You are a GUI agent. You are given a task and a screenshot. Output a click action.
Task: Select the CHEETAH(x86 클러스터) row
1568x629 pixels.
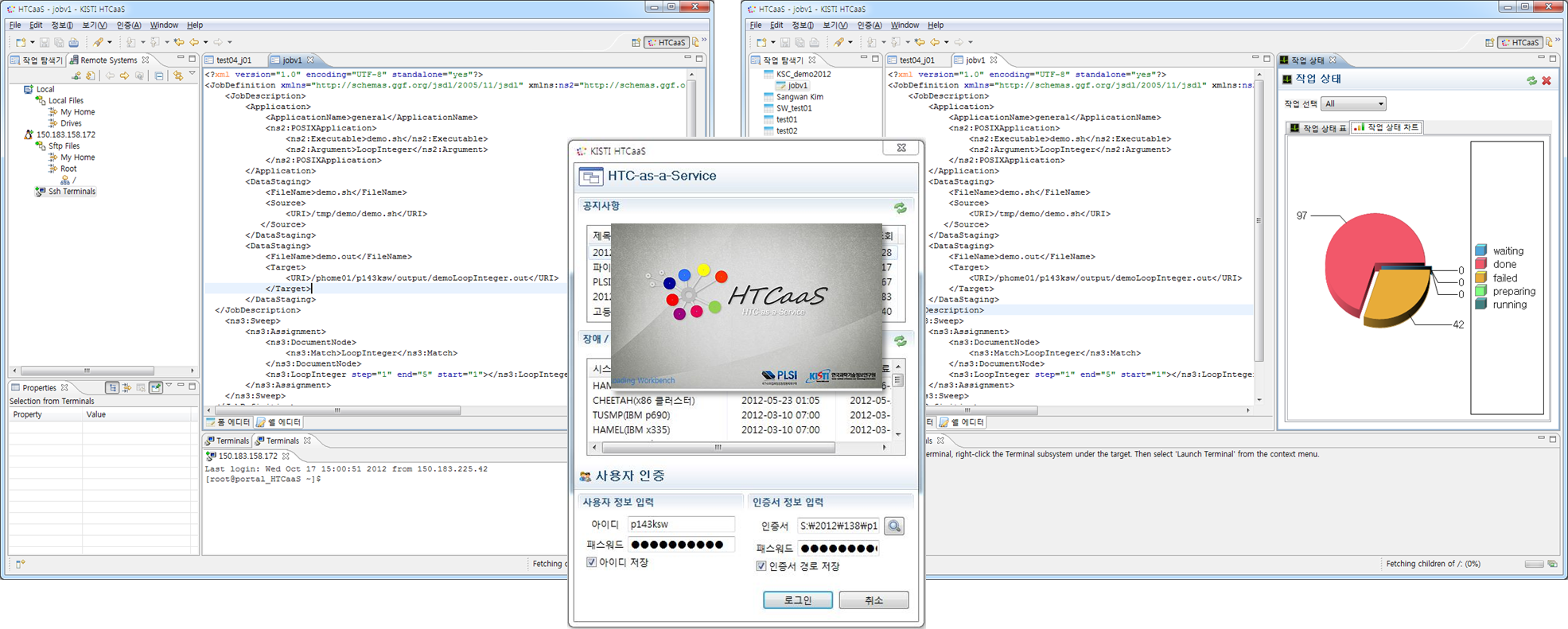tap(740, 401)
